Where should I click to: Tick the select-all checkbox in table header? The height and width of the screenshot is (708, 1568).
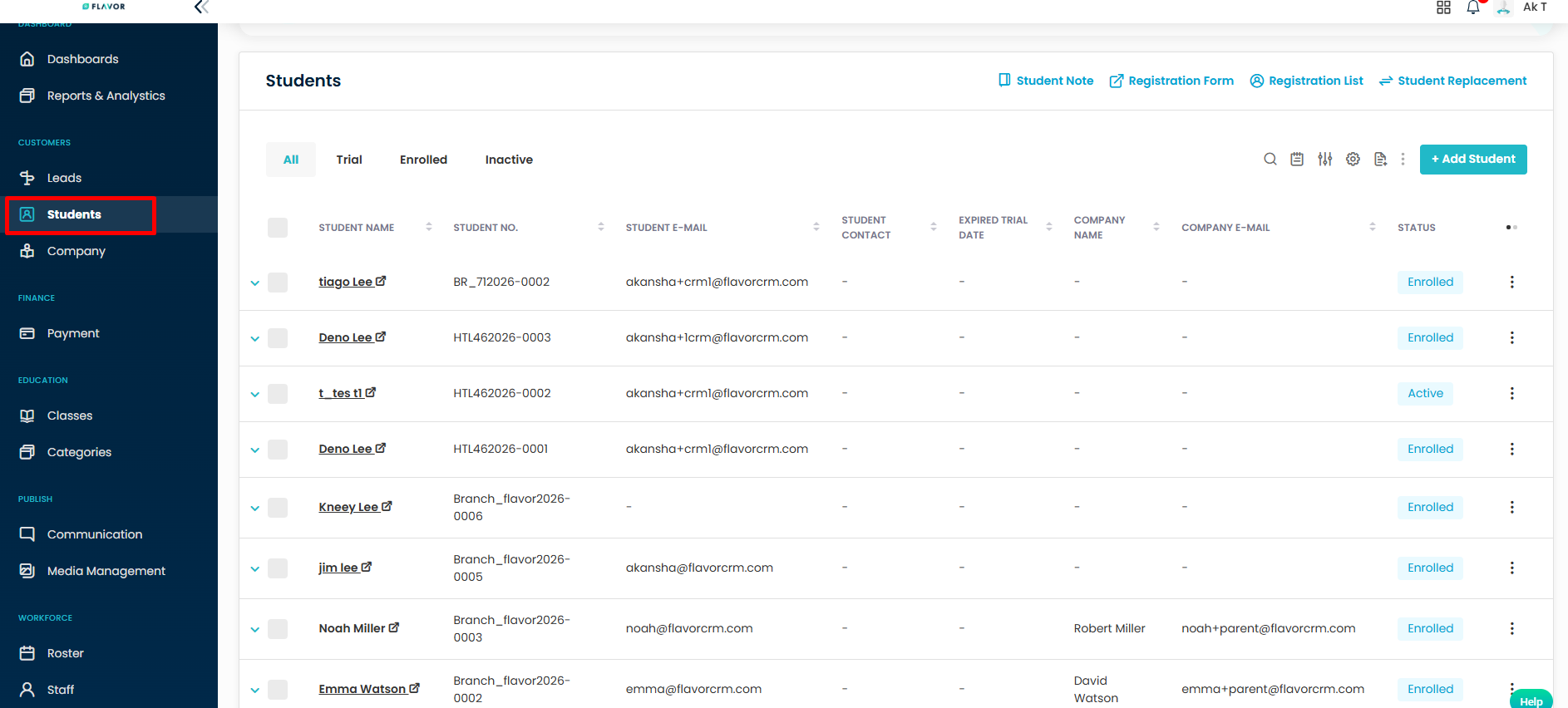278,228
